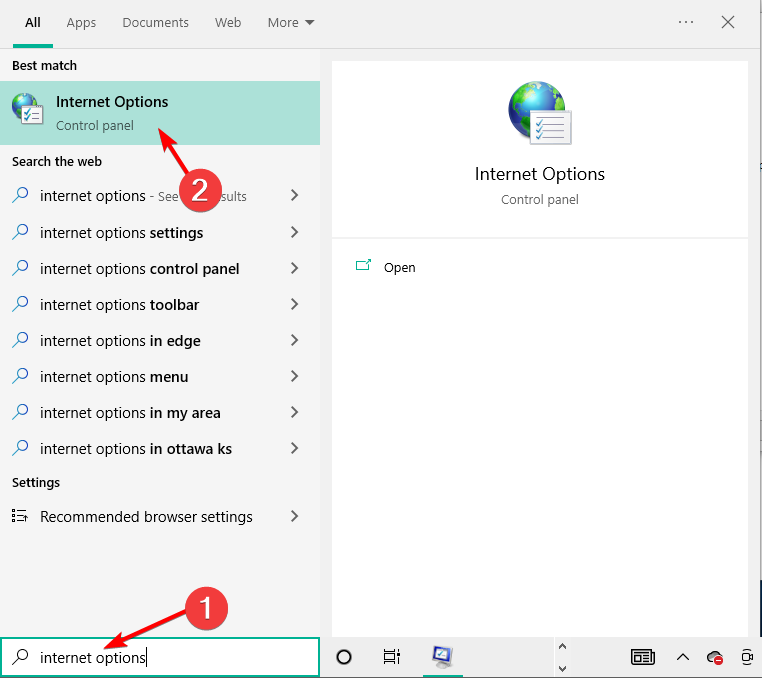Click search icon beside 'internet options menu'
Viewport: 762px width, 679px height.
click(20, 376)
